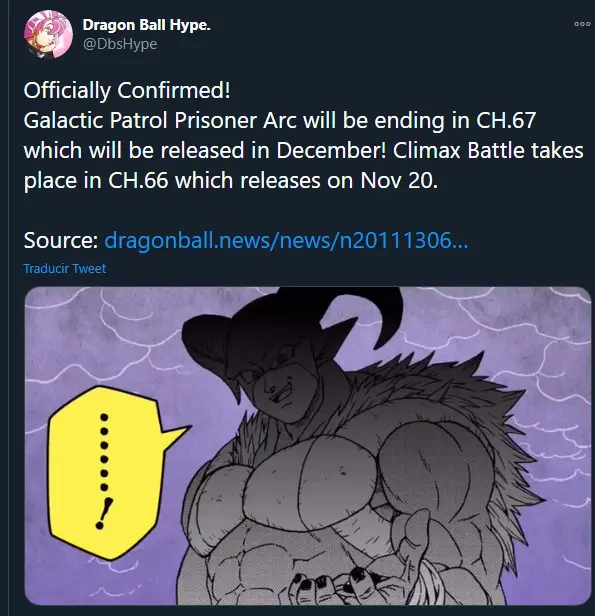This screenshot has height=616, width=595.
Task: Open the dragonball.news source link
Action: tap(286, 240)
